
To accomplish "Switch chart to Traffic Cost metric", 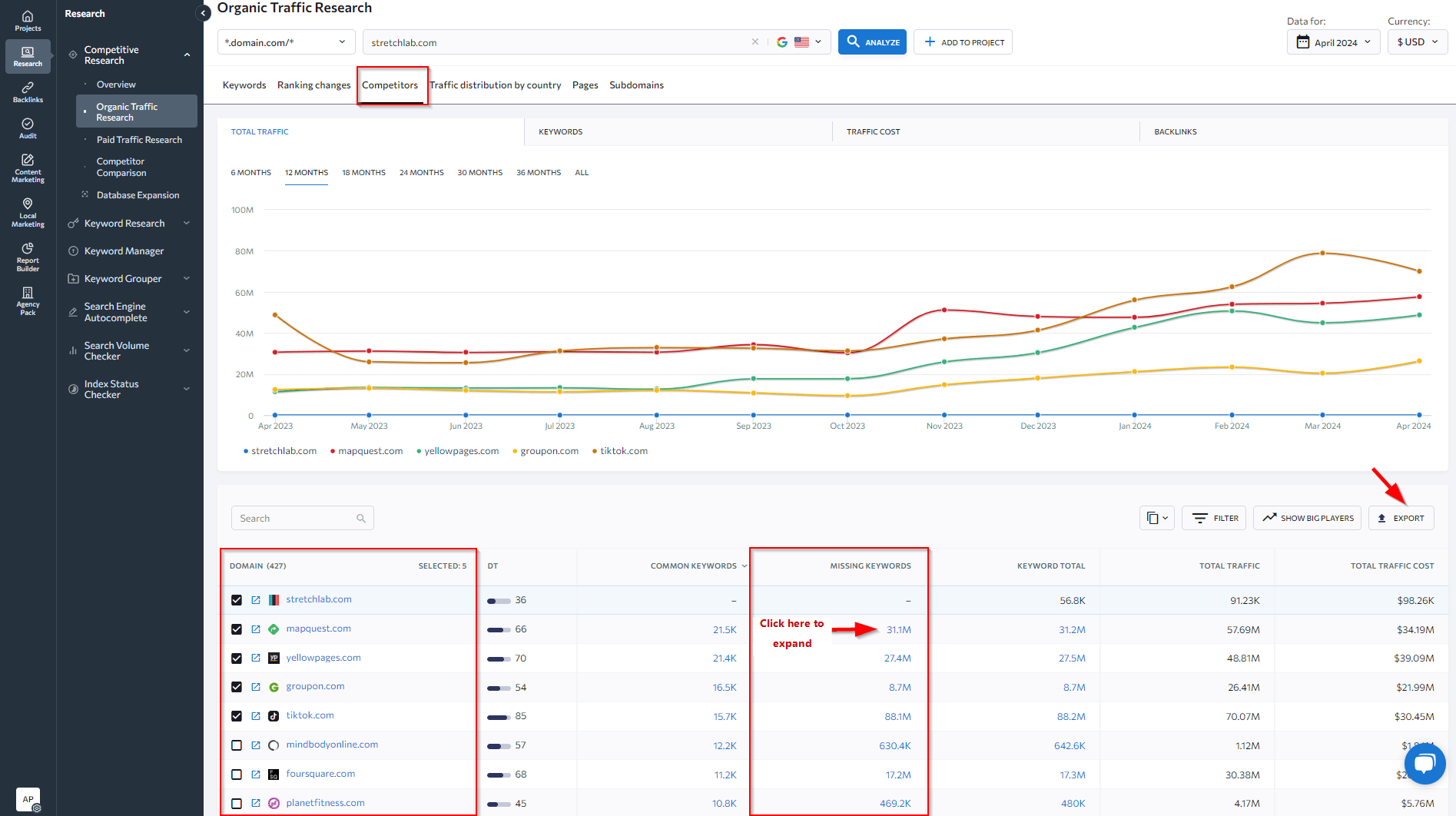I will pos(873,132).
